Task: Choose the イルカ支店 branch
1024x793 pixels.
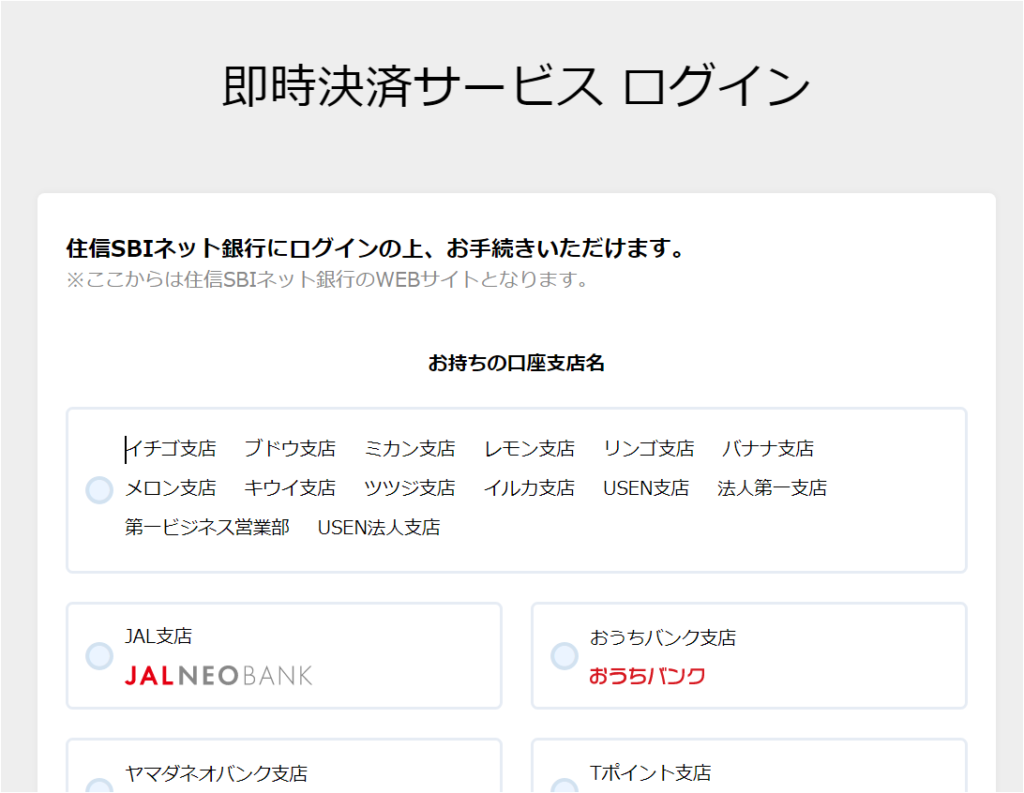Action: 528,488
